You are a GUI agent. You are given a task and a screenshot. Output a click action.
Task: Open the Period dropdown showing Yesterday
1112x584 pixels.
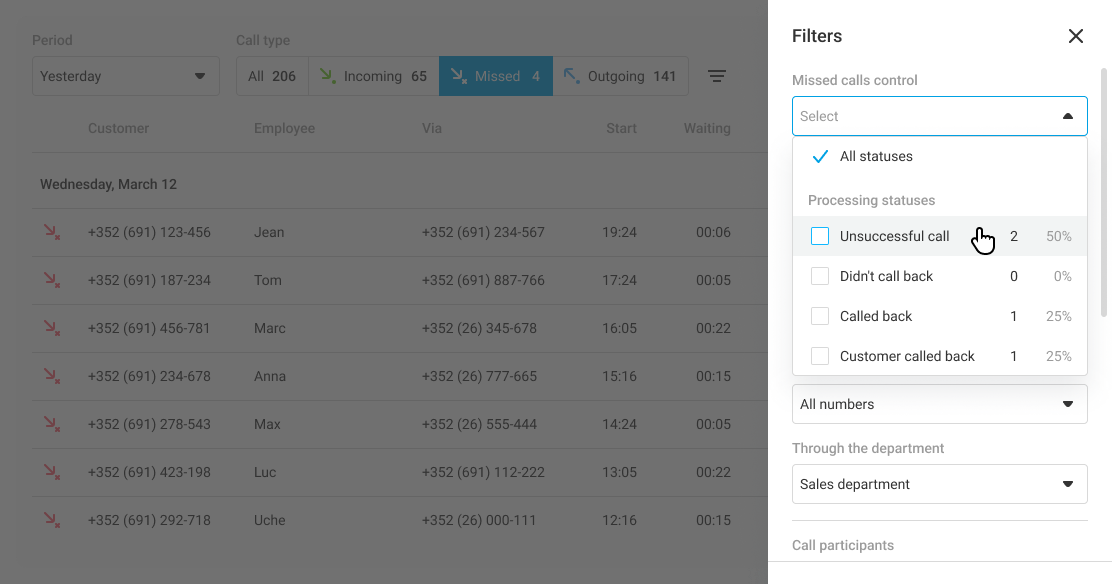(125, 76)
